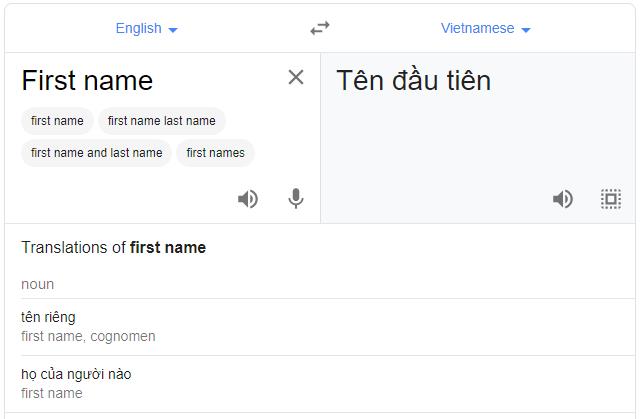
Task: Swap English and Vietnamese languages
Action: click(320, 28)
